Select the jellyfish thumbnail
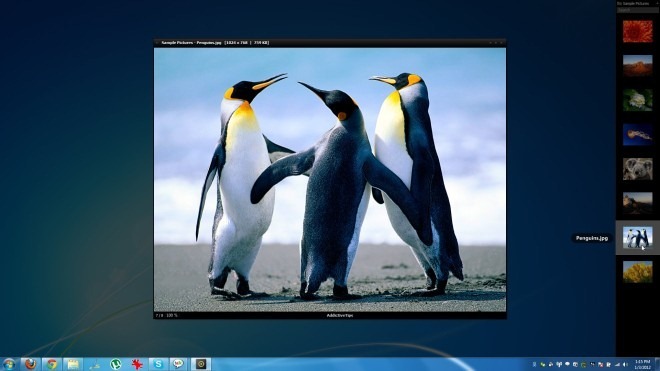Viewport: 660px width, 371px height. pyautogui.click(x=637, y=135)
